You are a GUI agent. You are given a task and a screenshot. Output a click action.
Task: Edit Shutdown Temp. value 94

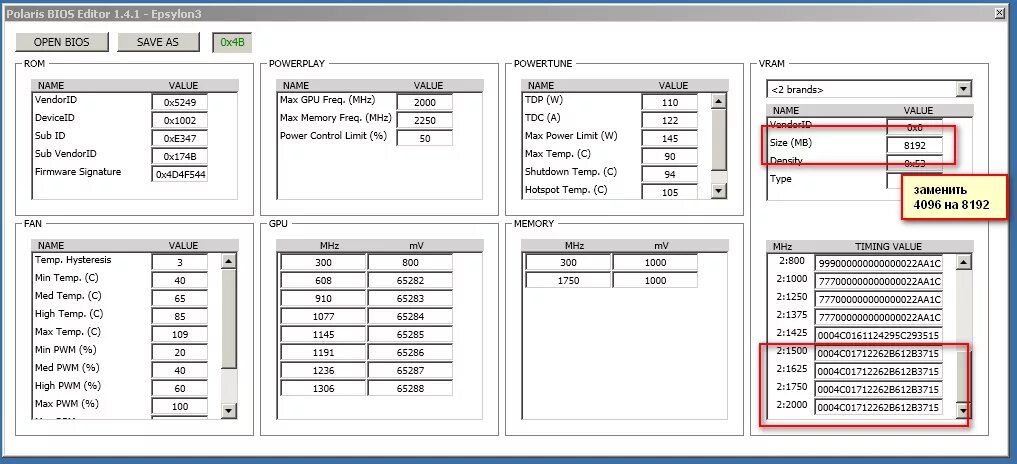tap(670, 175)
